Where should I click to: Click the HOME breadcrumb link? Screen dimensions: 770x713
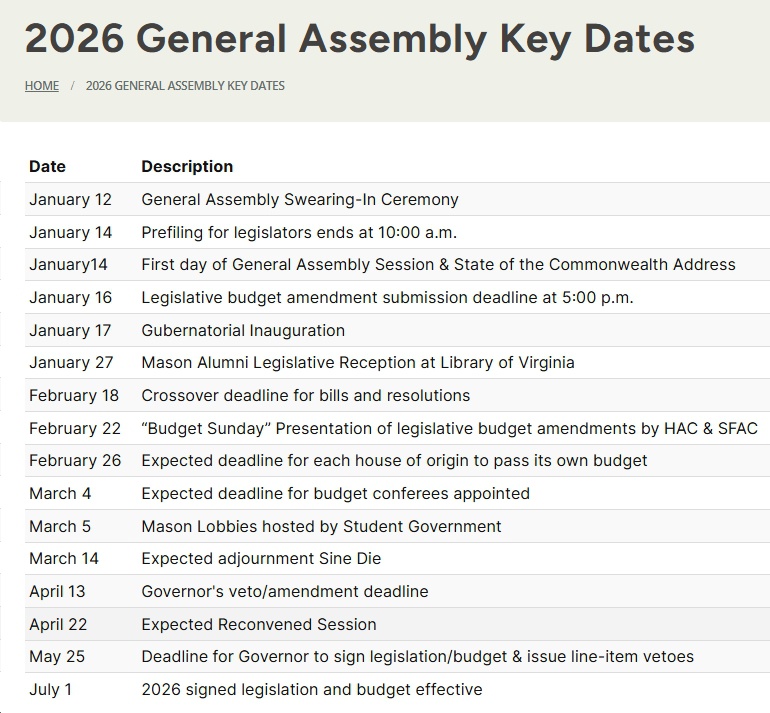42,86
